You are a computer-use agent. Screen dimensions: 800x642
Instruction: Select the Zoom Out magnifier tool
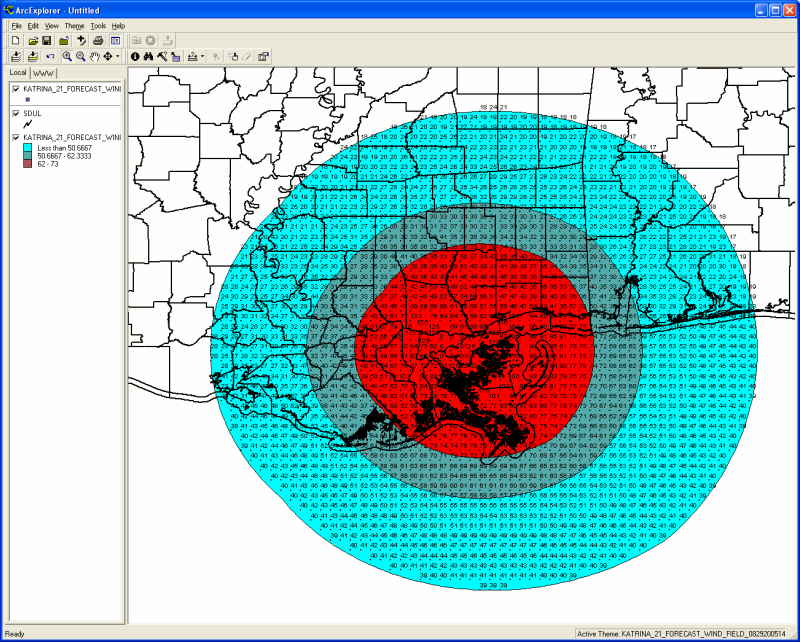pyautogui.click(x=81, y=57)
